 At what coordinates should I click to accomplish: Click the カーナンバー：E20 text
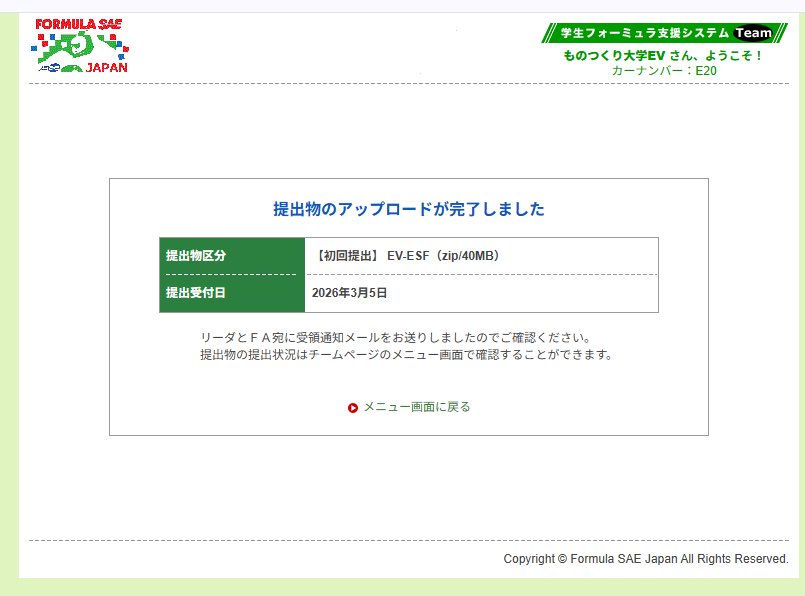pyautogui.click(x=664, y=71)
